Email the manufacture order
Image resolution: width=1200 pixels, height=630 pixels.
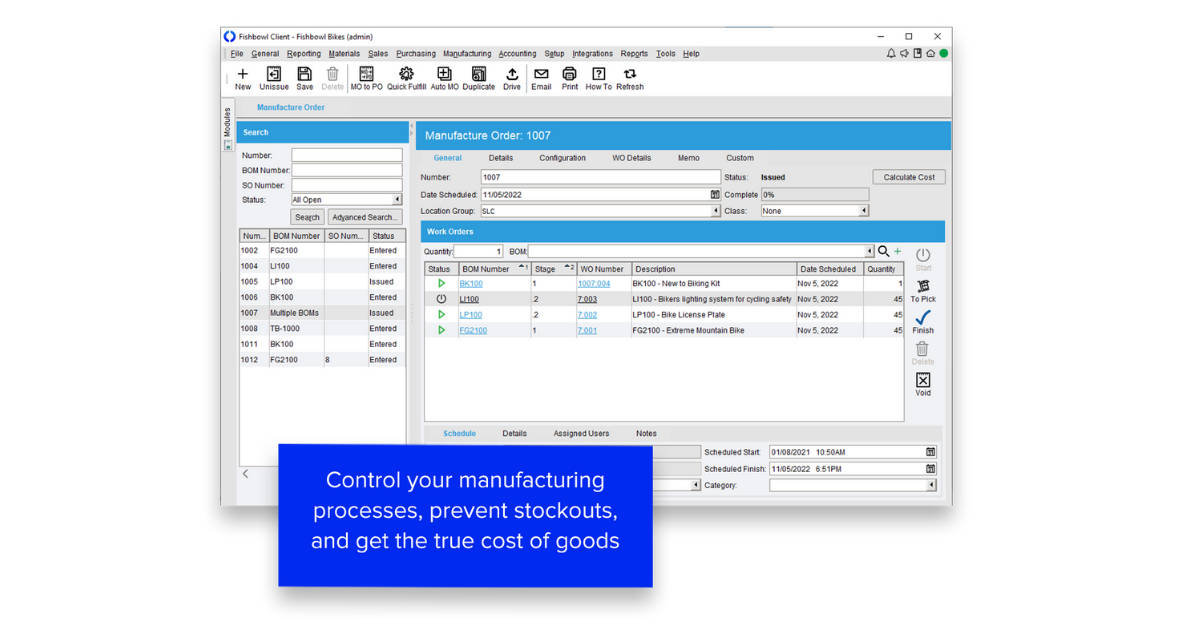coord(540,74)
